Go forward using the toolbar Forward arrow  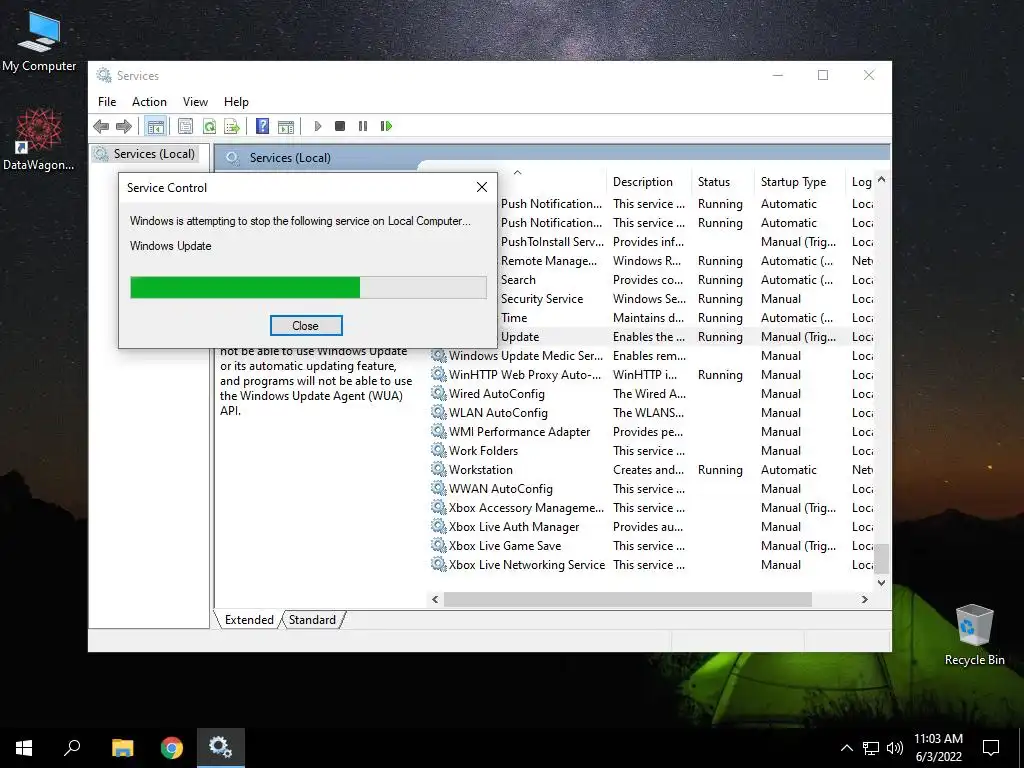(x=123, y=126)
